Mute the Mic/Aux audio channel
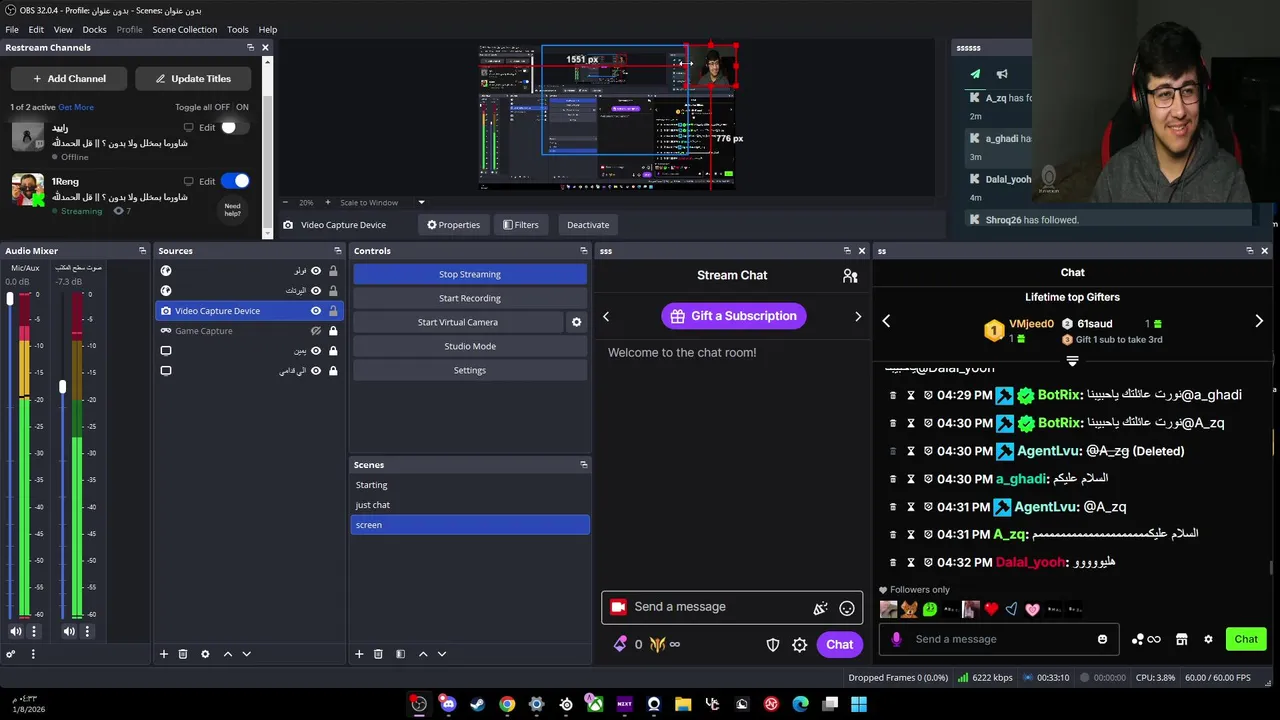The height and width of the screenshot is (720, 1280). 16,631
